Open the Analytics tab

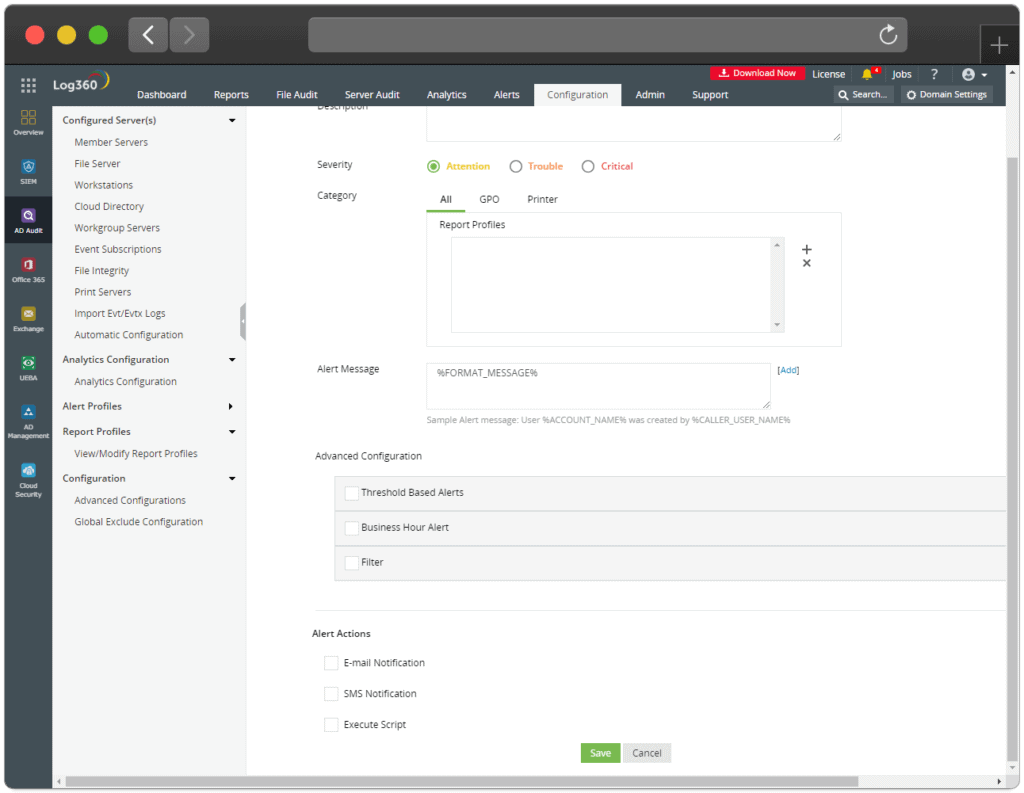447,95
